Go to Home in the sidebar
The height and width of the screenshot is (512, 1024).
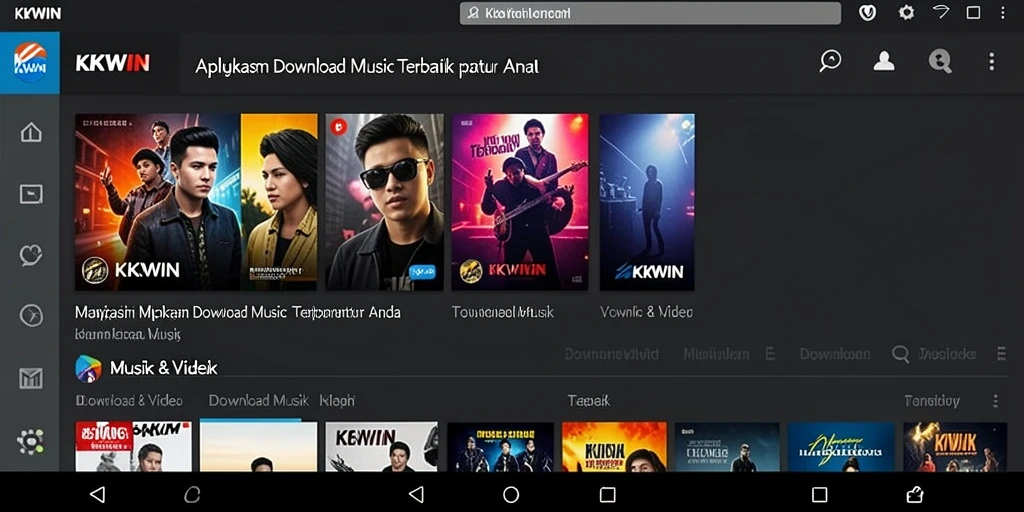(31, 133)
